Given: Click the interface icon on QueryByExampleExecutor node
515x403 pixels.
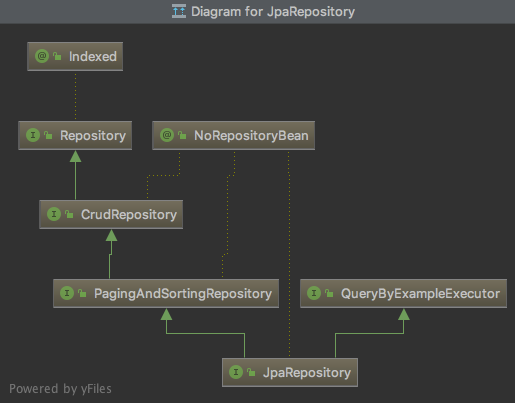Looking at the screenshot, I should point(314,293).
